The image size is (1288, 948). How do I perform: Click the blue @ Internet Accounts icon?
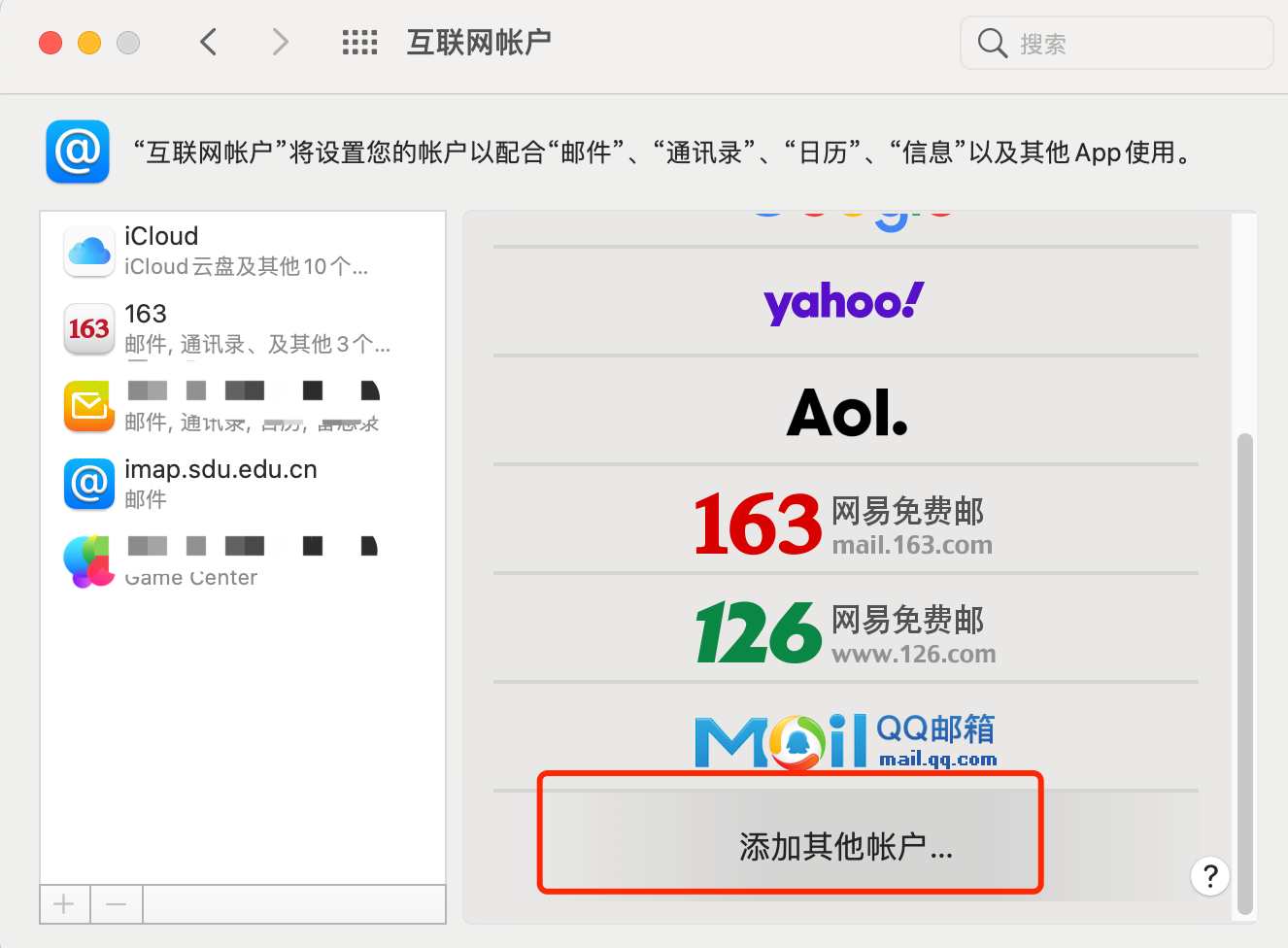tap(78, 152)
